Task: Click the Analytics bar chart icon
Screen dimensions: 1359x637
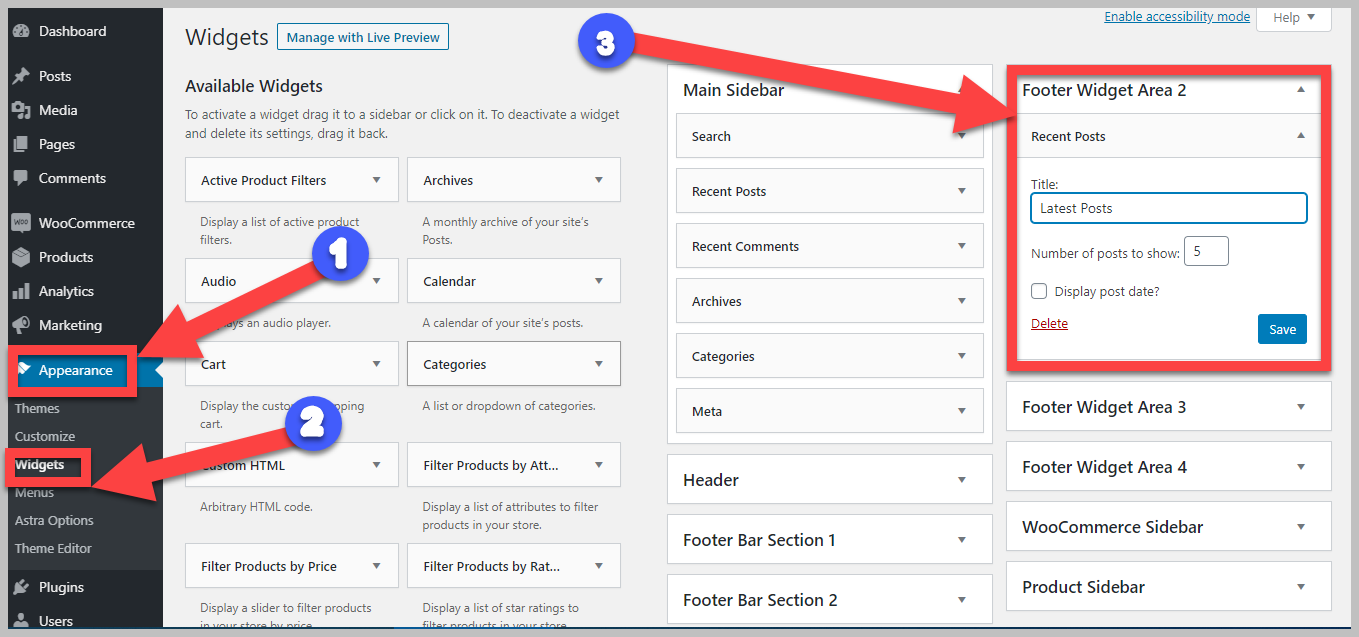Action: point(21,291)
